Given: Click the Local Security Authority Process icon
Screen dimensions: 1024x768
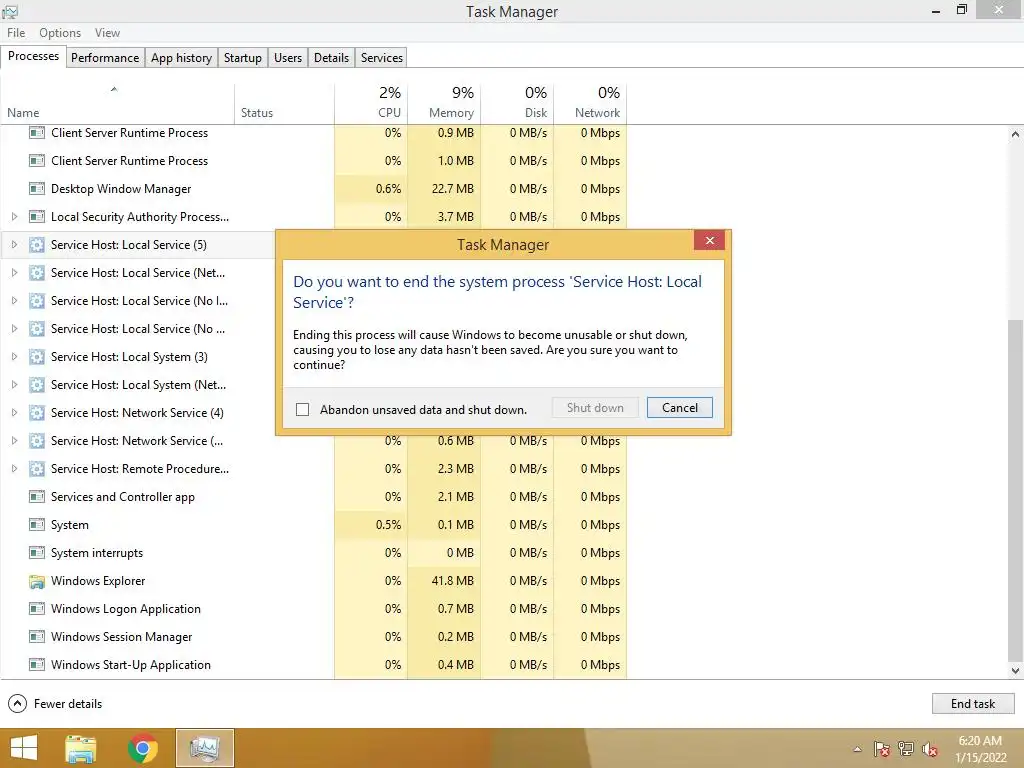Looking at the screenshot, I should tap(37, 217).
